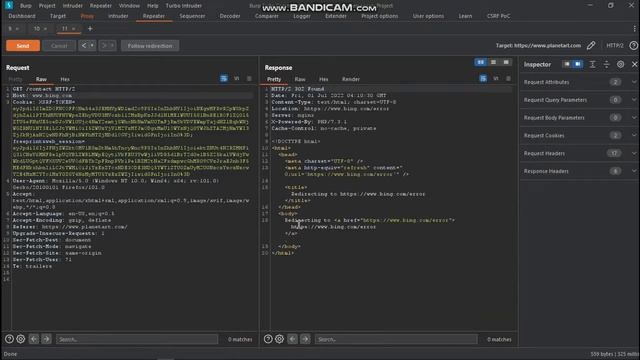The width and height of the screenshot is (640, 360).
Task: Open the Repeater tabs three-dot menu
Action: (x=634, y=29)
